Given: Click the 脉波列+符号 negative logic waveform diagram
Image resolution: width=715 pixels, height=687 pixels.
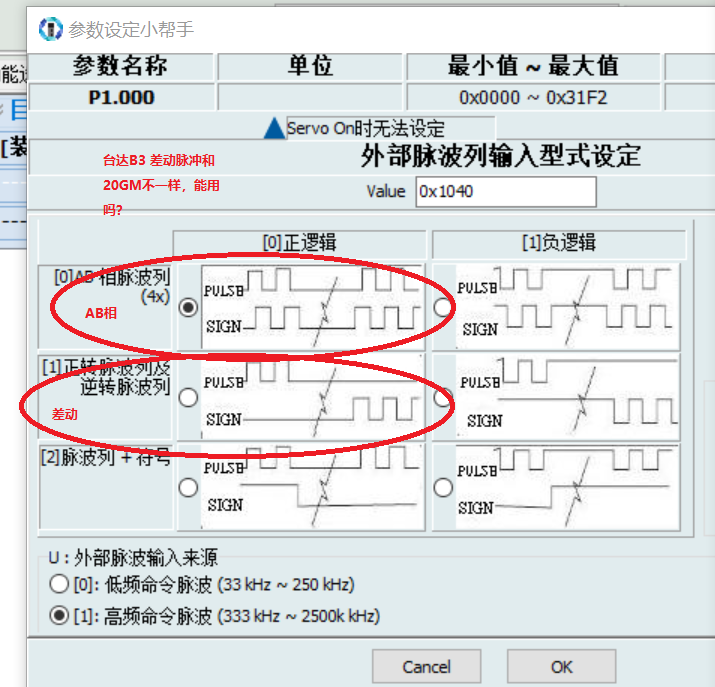Looking at the screenshot, I should pyautogui.click(x=568, y=487).
